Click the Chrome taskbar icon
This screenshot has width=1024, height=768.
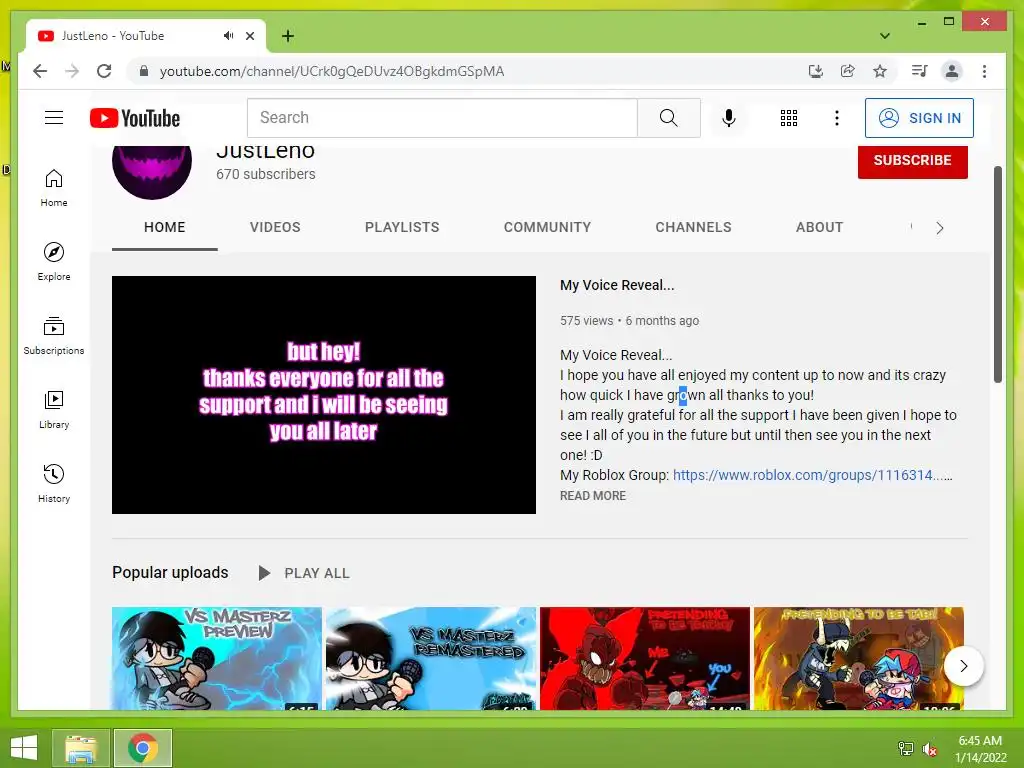(x=143, y=748)
